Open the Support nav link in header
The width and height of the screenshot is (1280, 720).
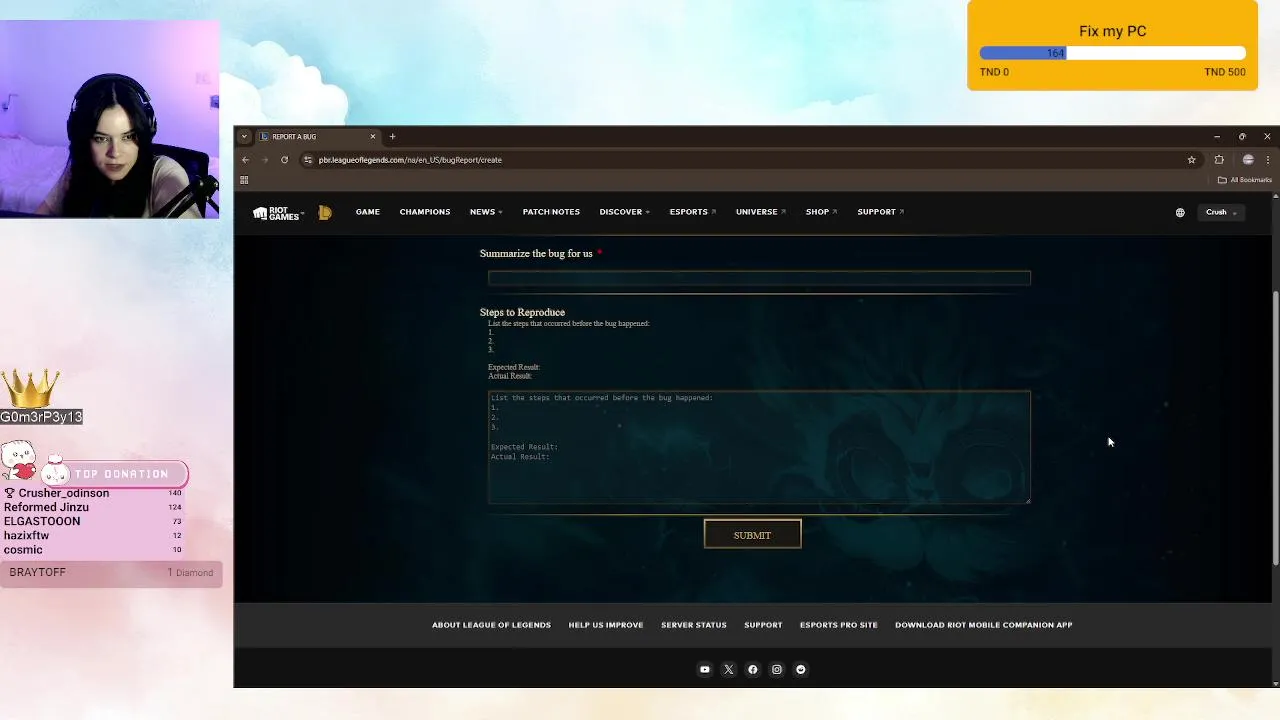pyautogui.click(x=880, y=212)
